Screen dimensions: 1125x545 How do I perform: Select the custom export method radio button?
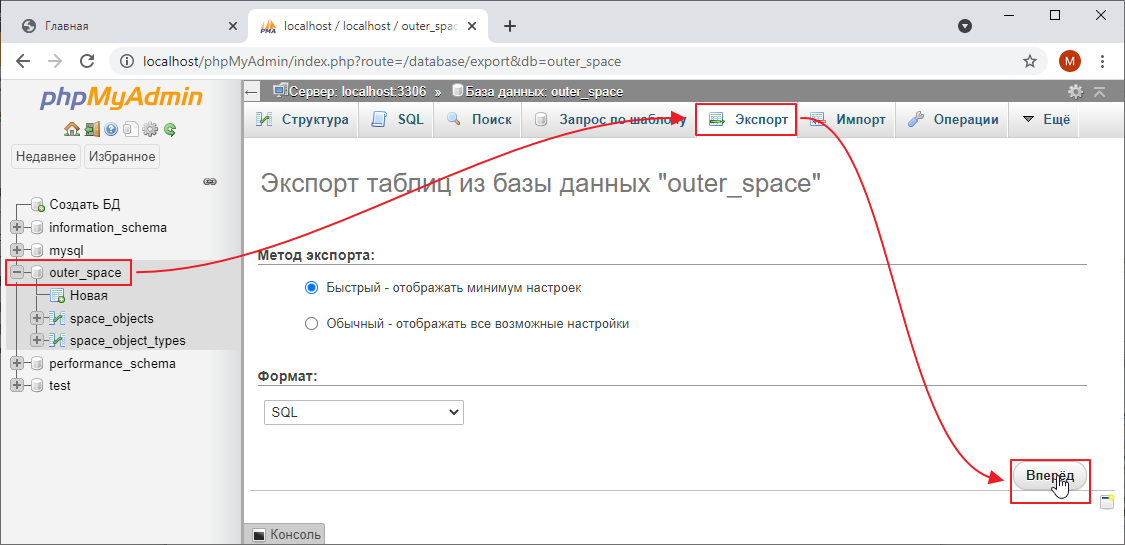click(x=311, y=324)
